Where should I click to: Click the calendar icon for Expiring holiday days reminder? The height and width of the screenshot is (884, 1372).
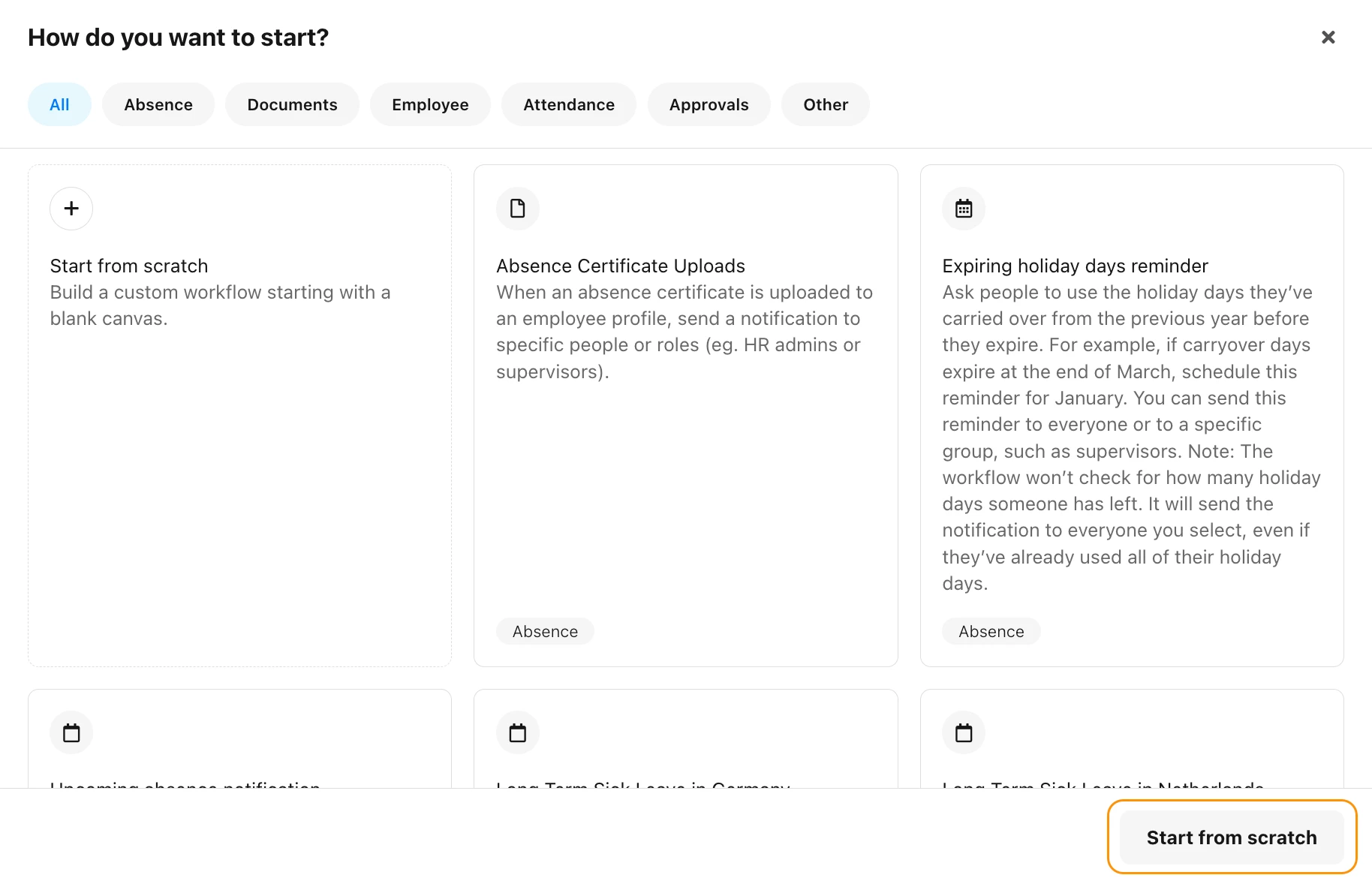click(x=964, y=209)
